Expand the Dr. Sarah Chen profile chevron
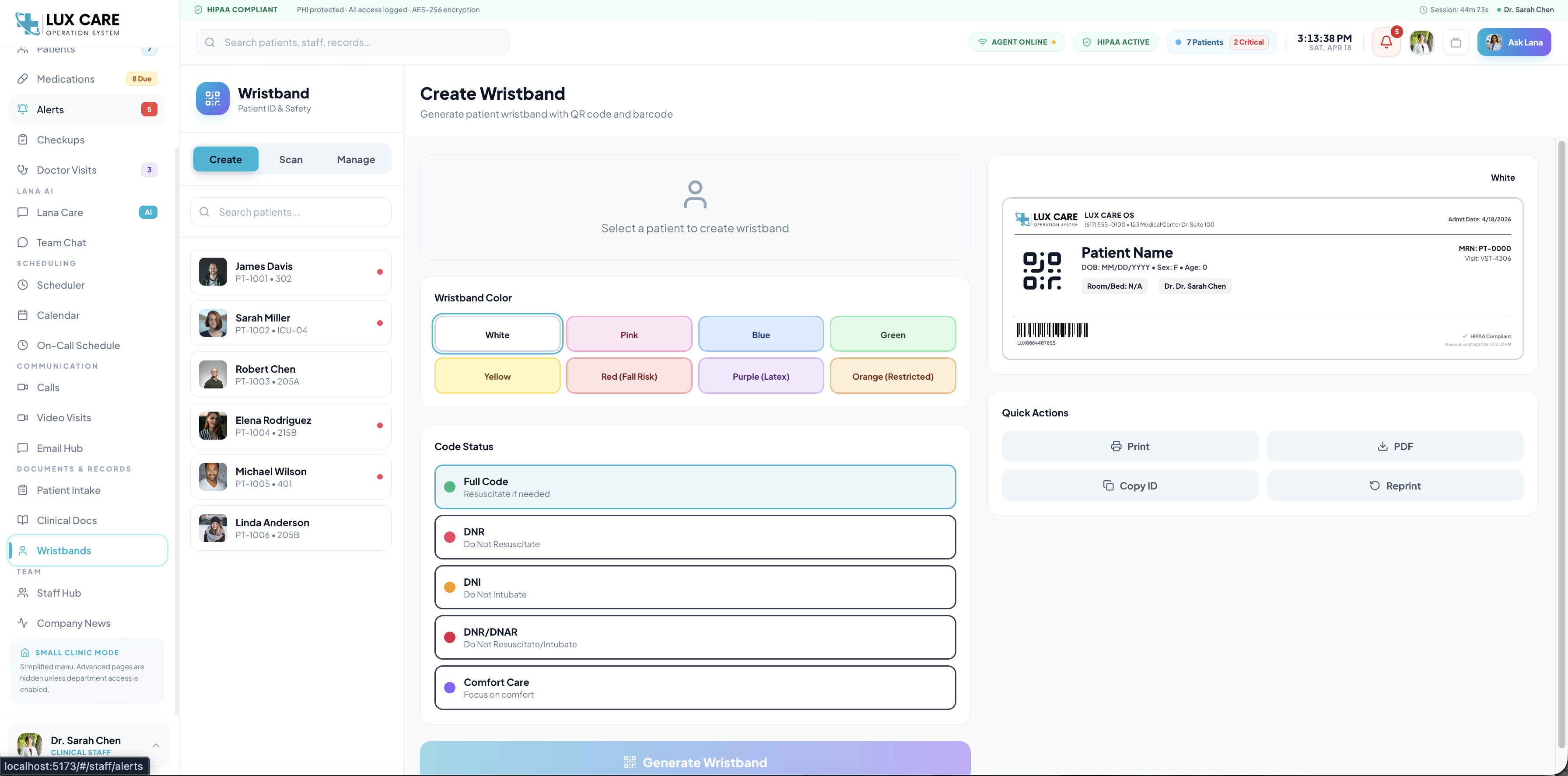Screen dimensions: 1568x776 pyautogui.click(x=156, y=745)
